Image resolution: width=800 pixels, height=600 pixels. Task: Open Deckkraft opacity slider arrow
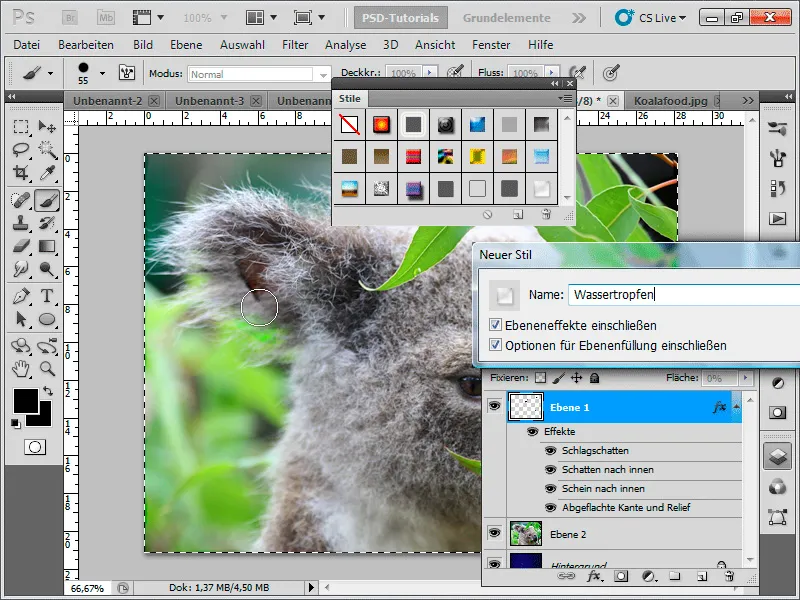coord(430,73)
